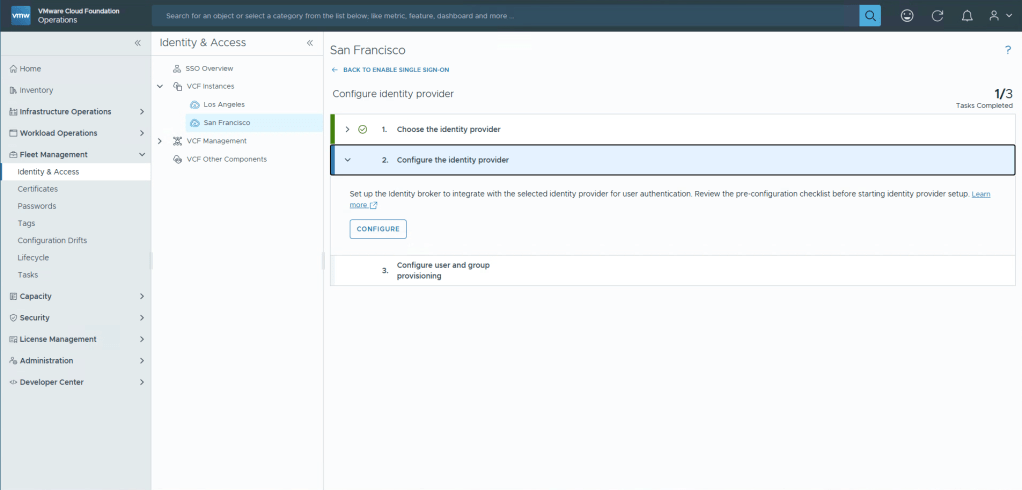Open the feedback smiley icon

[x=907, y=16]
